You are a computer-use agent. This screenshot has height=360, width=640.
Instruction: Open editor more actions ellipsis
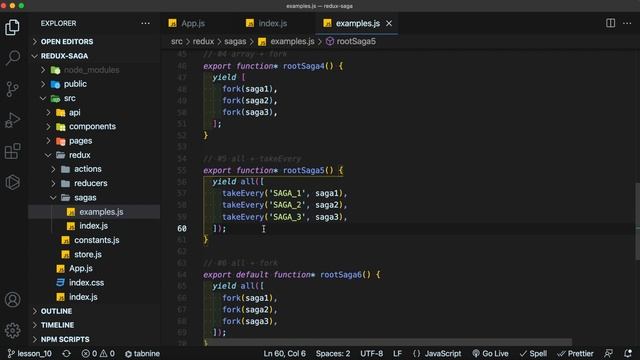[627, 23]
